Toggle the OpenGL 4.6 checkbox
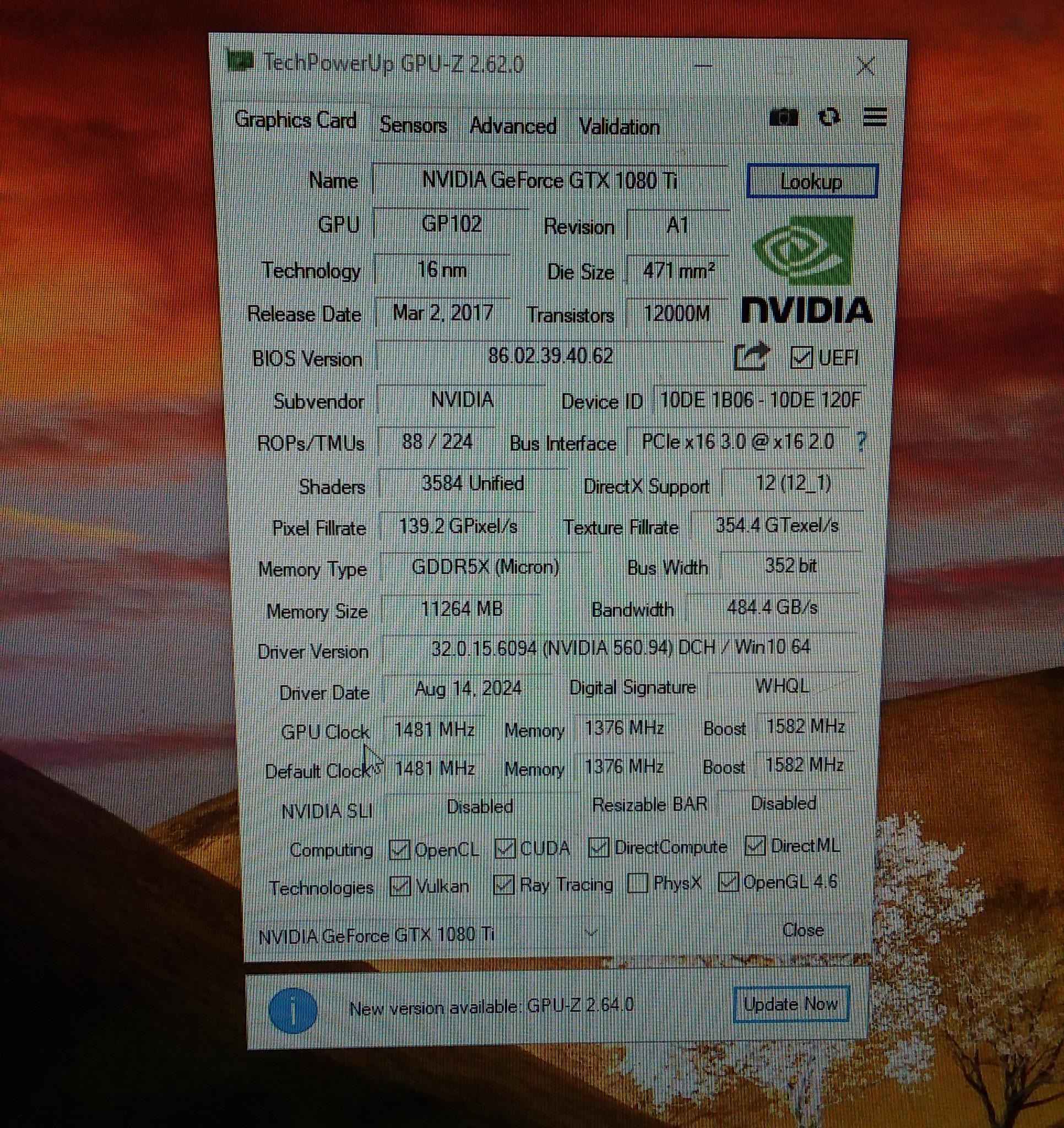1064x1128 pixels. 728,882
